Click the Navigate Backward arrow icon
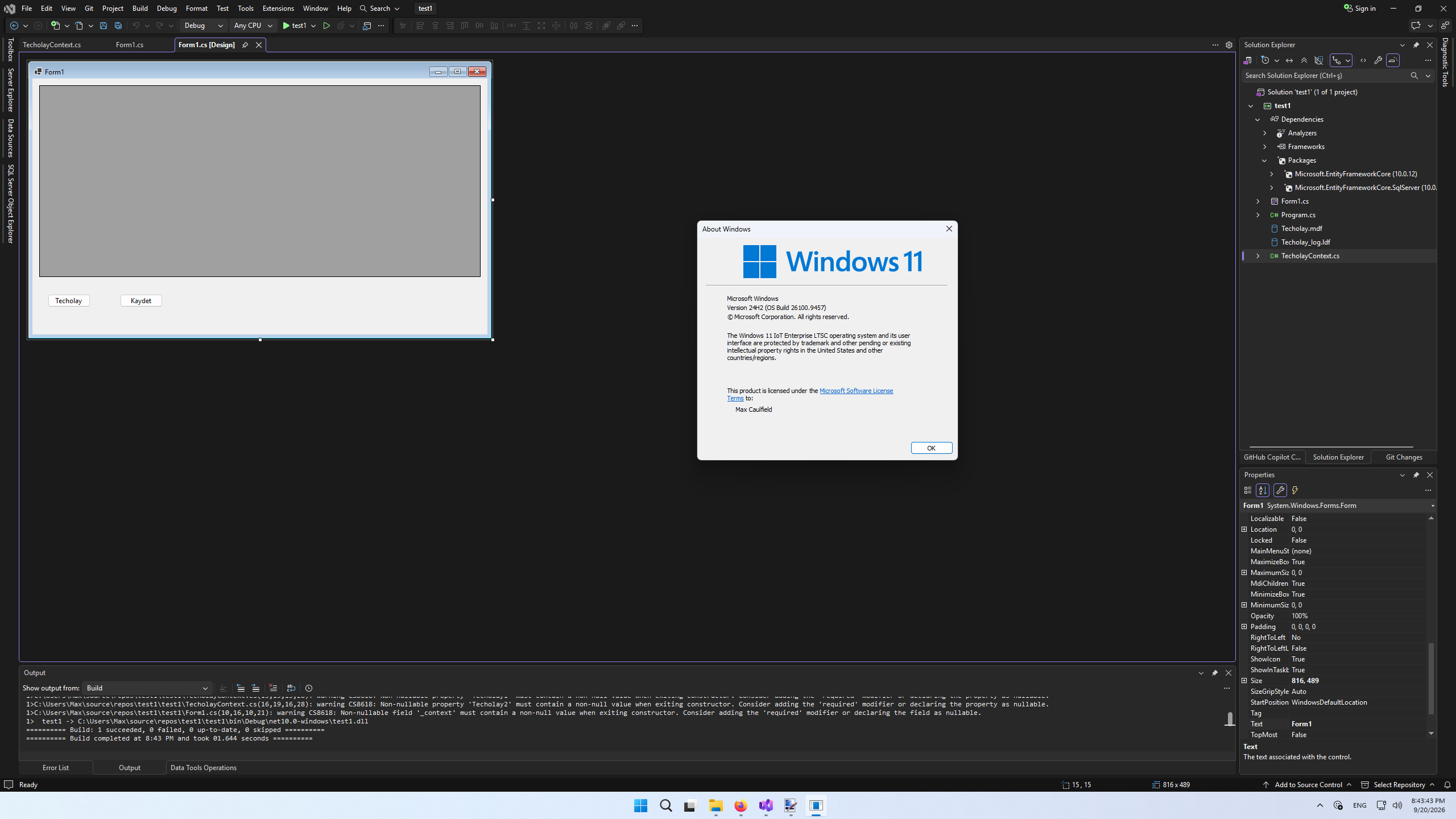The image size is (1456, 819). tap(14, 26)
